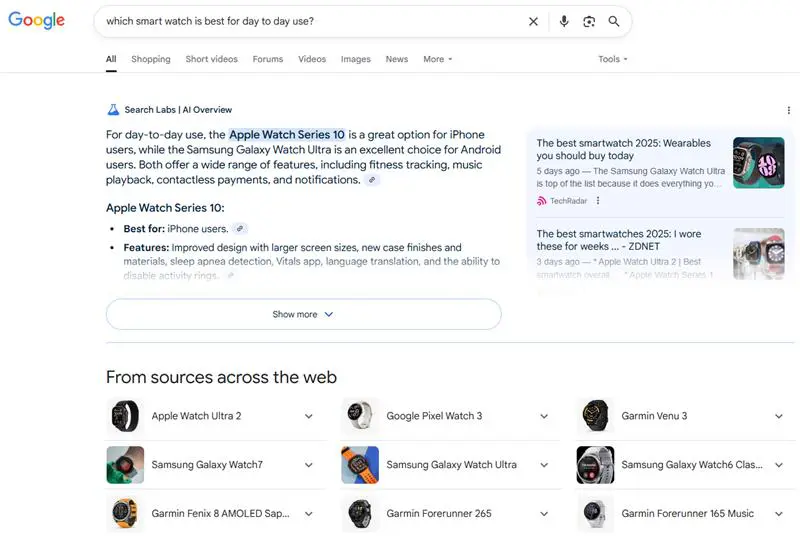Go to the Google logo homepage
The width and height of the screenshot is (800, 538).
click(x=36, y=20)
